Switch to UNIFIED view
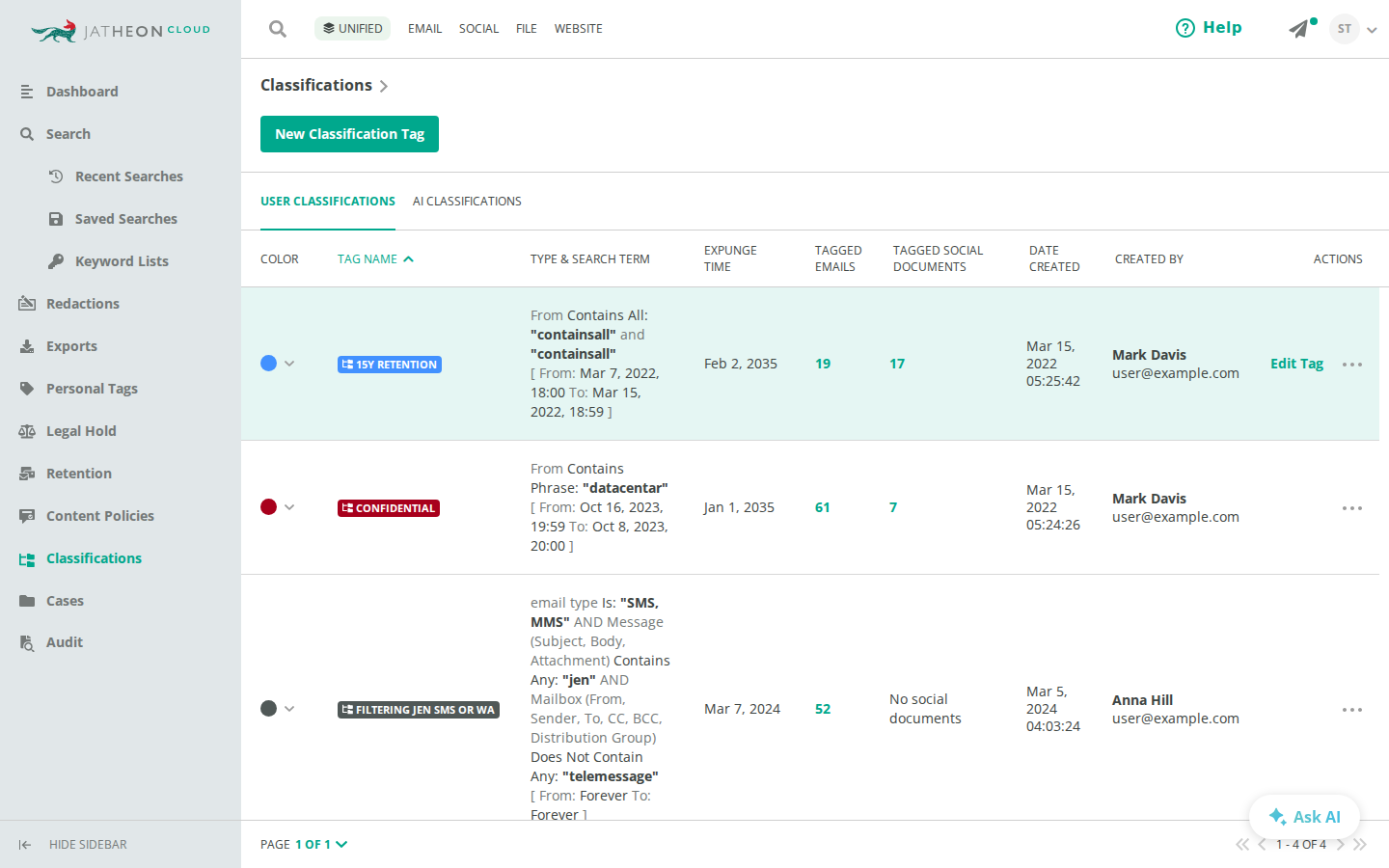 click(x=352, y=28)
